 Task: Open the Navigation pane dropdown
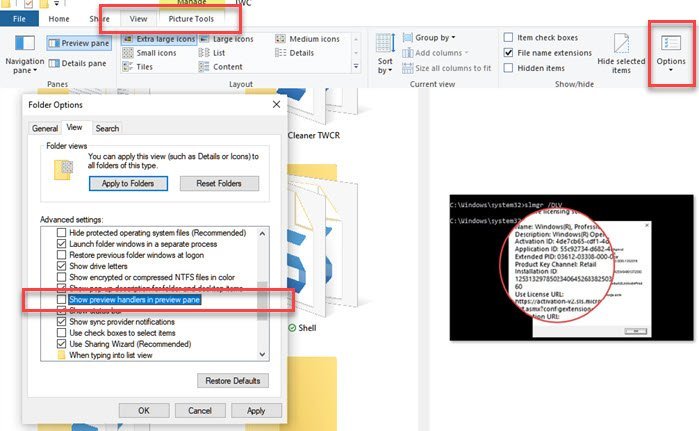click(x=25, y=55)
